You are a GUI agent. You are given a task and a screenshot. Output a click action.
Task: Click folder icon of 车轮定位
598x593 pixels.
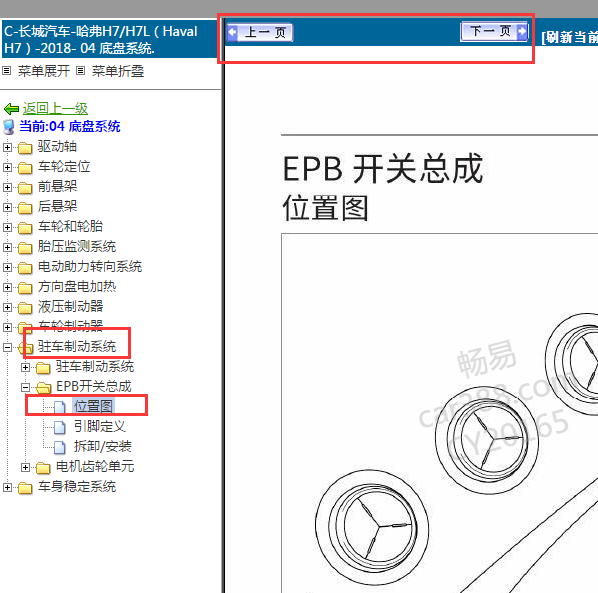click(25, 167)
